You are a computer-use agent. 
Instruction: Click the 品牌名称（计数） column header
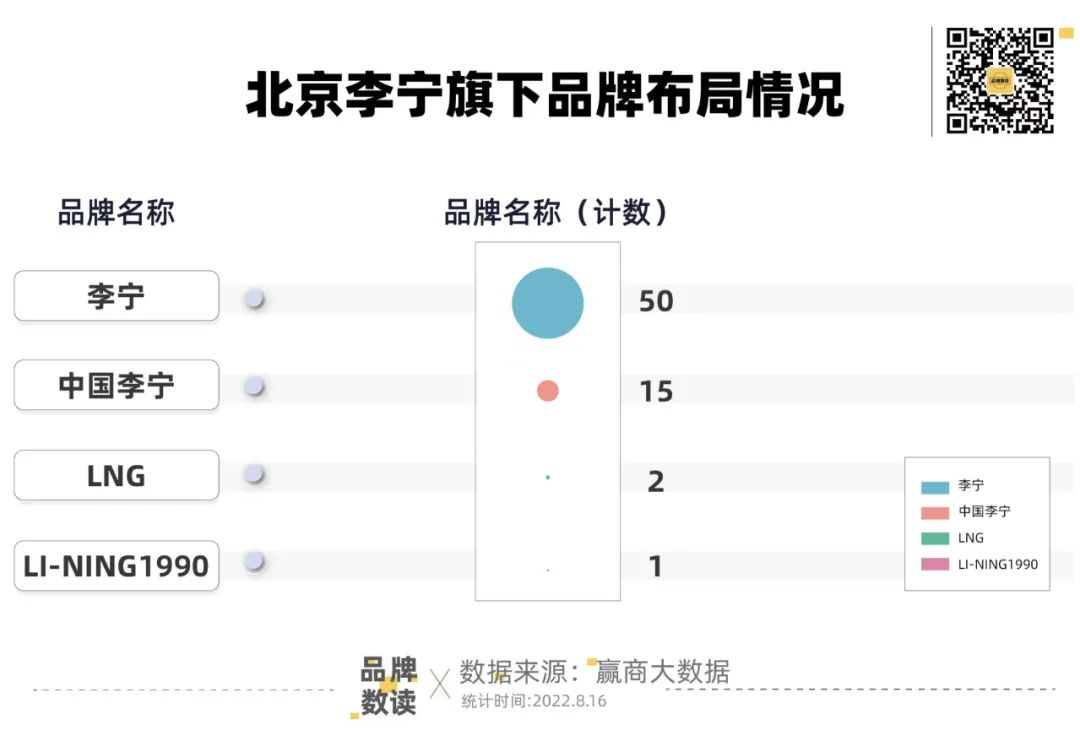tap(556, 212)
